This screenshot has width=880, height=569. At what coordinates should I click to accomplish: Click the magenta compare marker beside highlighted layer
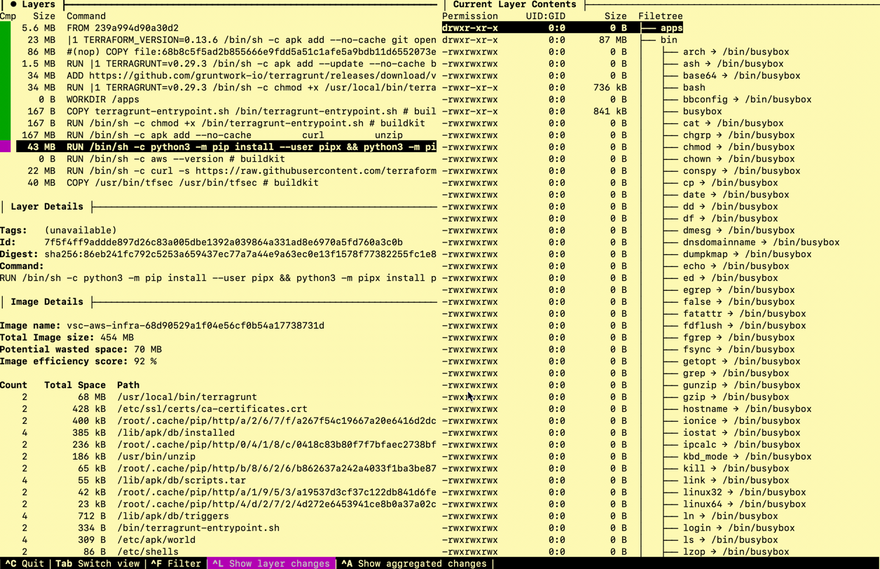pos(5,147)
